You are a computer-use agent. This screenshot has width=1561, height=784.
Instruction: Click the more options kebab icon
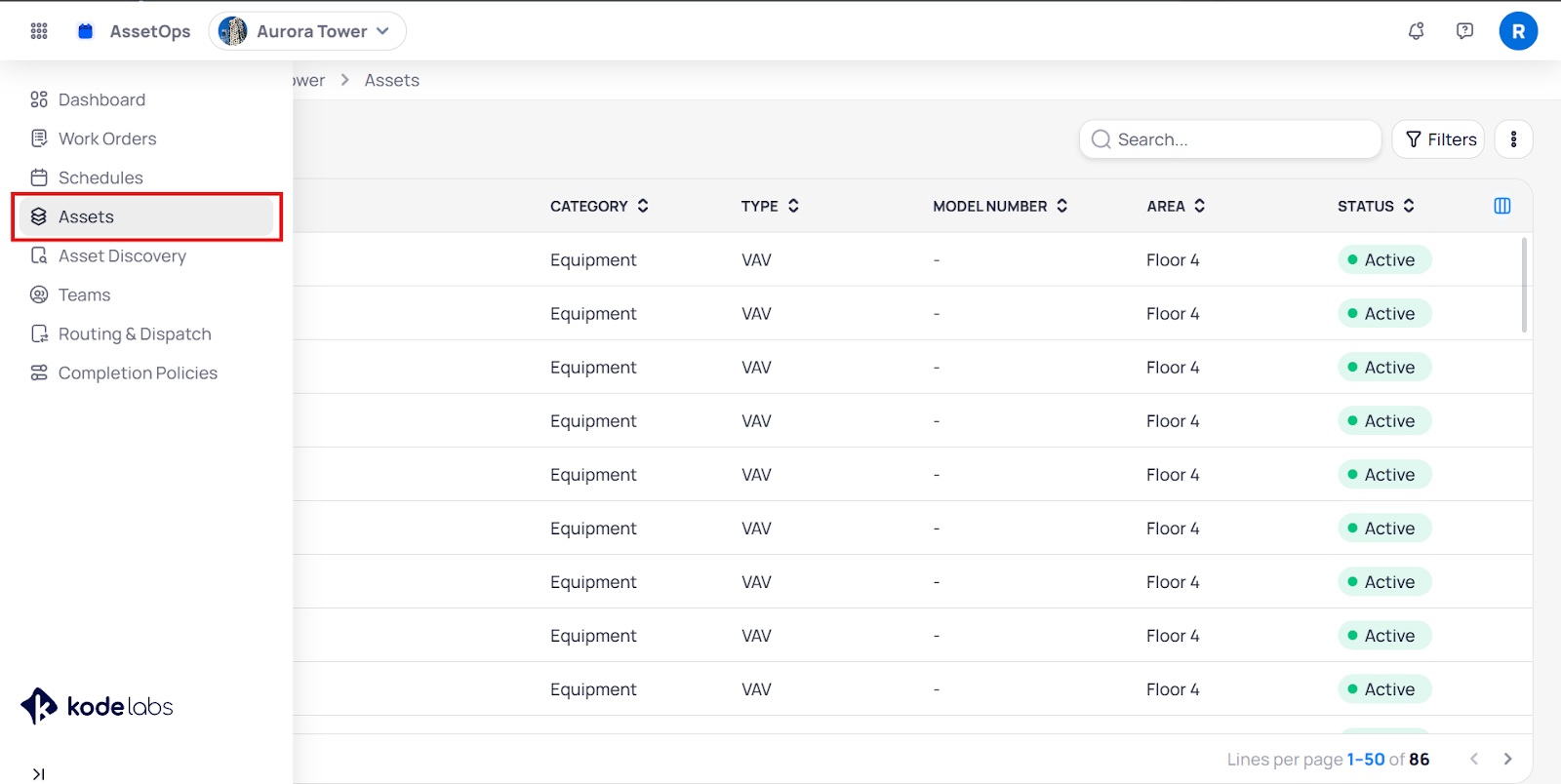tap(1513, 139)
